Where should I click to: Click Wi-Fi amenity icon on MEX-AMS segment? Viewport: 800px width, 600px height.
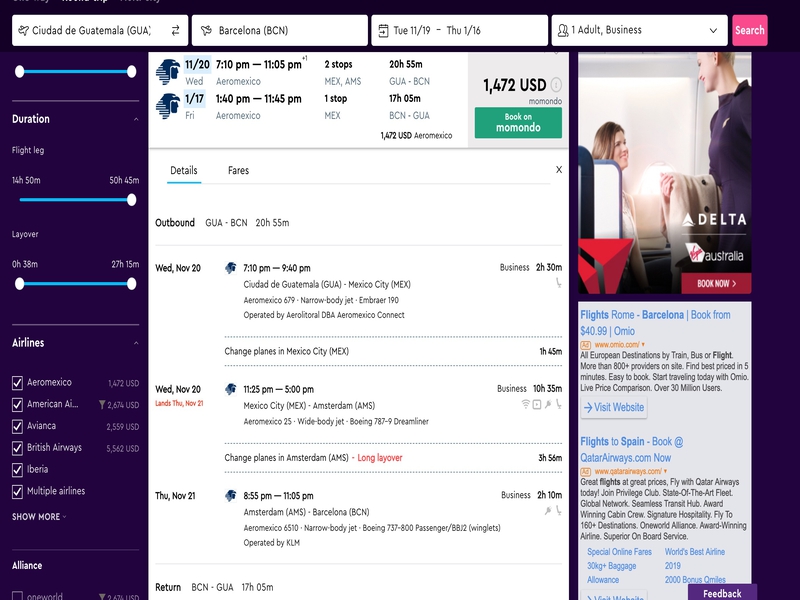pyautogui.click(x=526, y=404)
